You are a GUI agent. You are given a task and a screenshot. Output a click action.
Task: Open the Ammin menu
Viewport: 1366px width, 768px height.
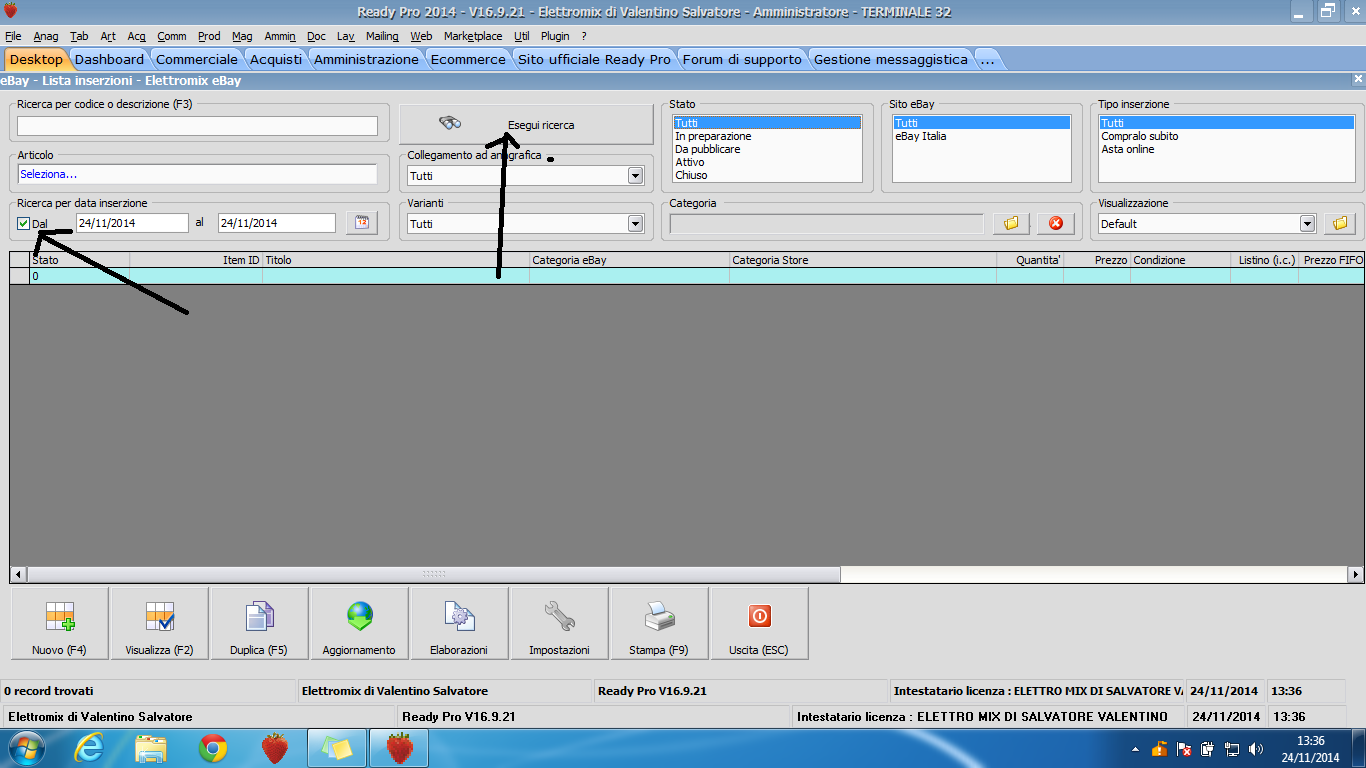tap(280, 36)
